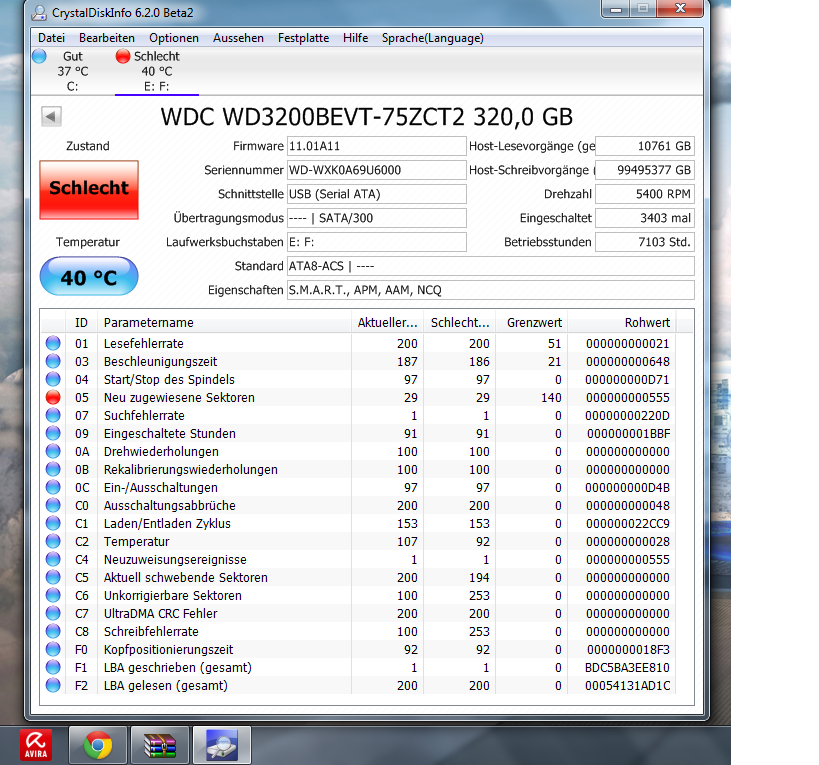The height and width of the screenshot is (765, 819).
Task: Click the Übertragungsmodus SATA/300 field
Action: [x=376, y=218]
